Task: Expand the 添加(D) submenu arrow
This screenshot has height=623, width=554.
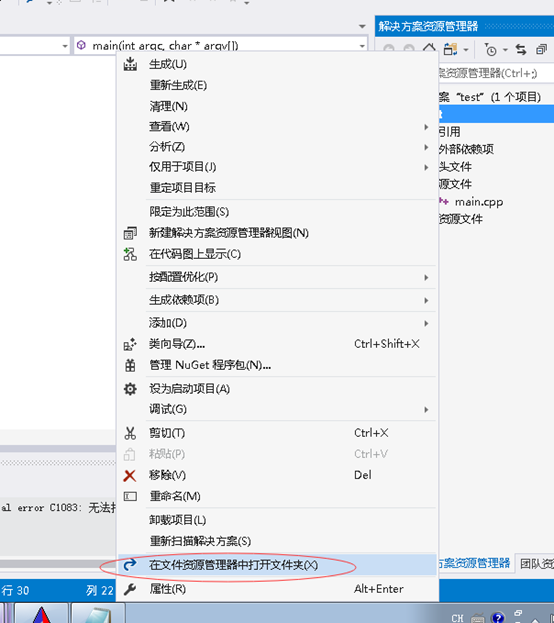Action: (426, 323)
